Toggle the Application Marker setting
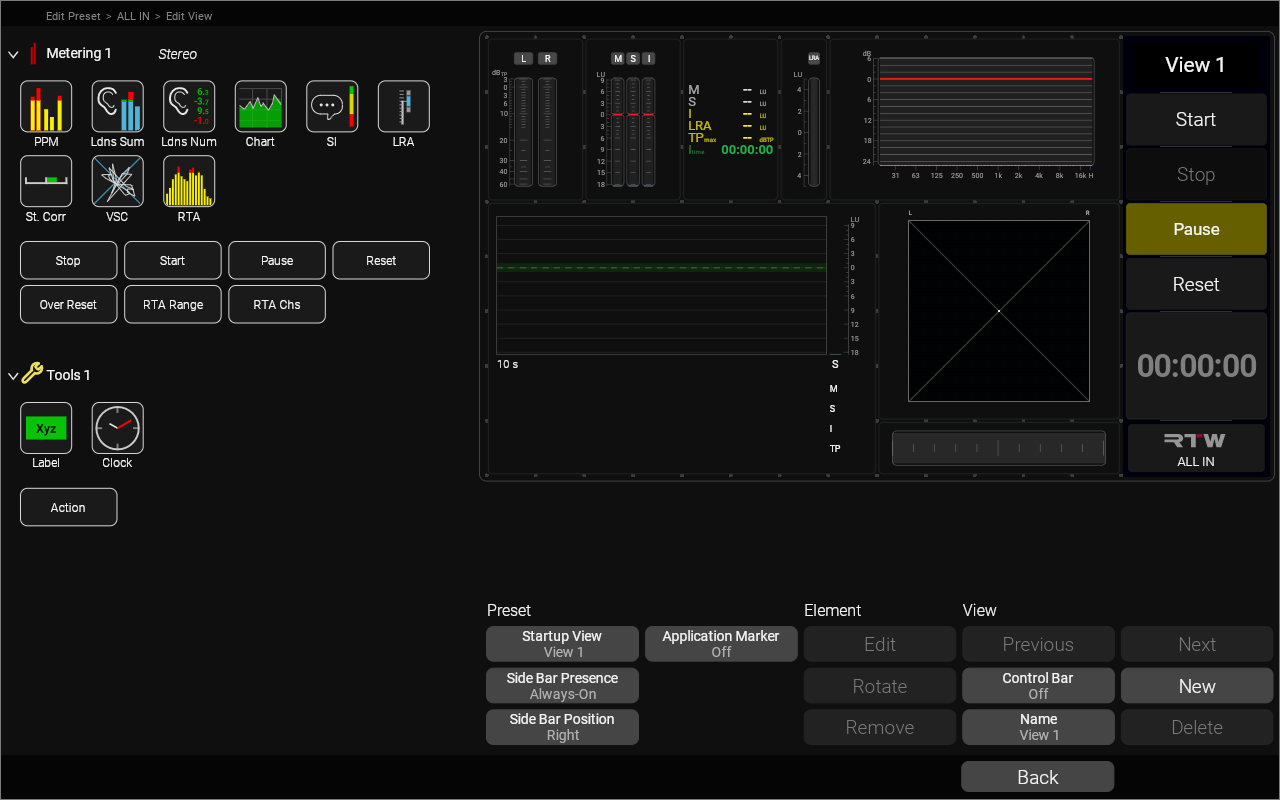 point(721,644)
